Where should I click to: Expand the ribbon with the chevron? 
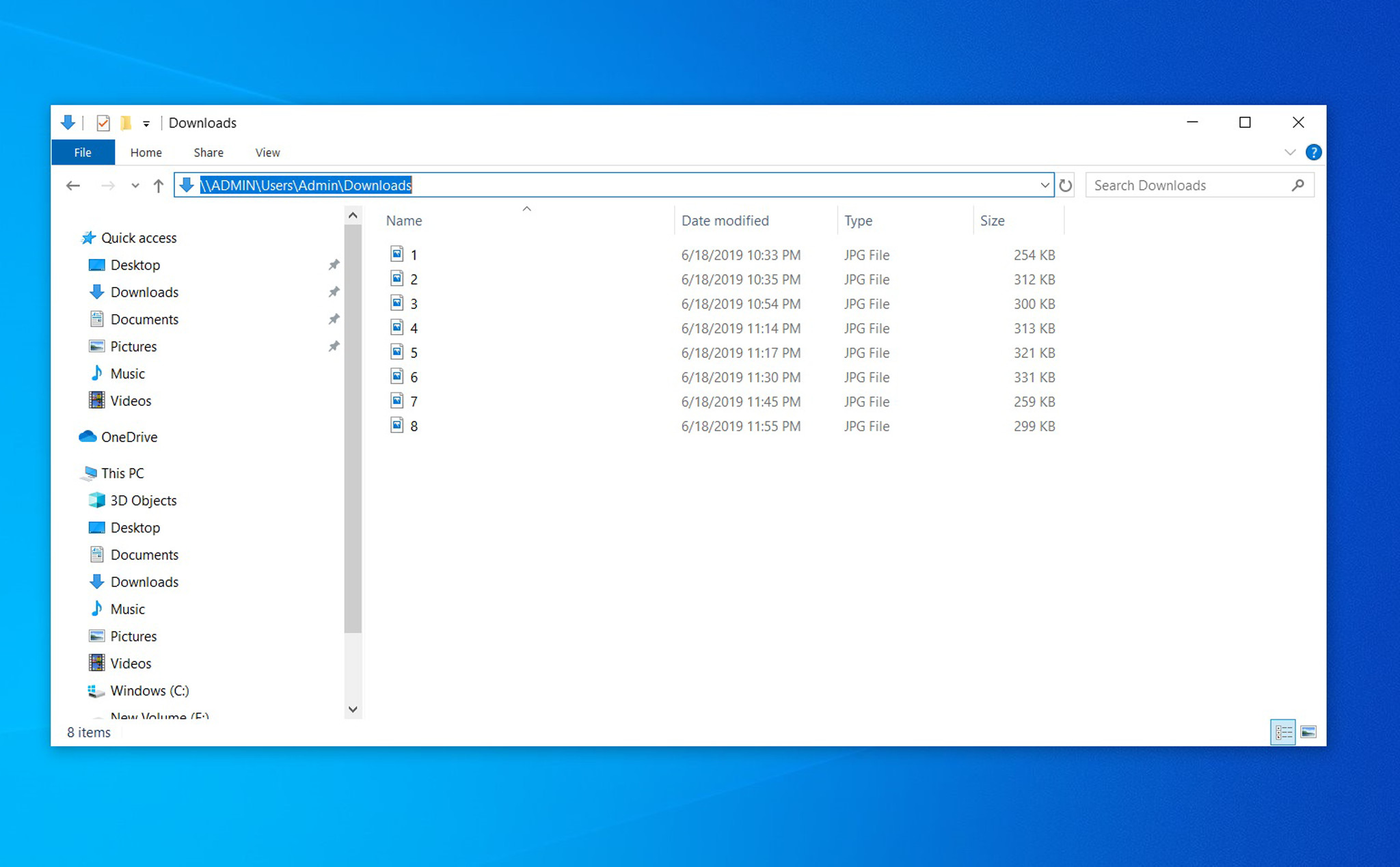click(x=1290, y=152)
